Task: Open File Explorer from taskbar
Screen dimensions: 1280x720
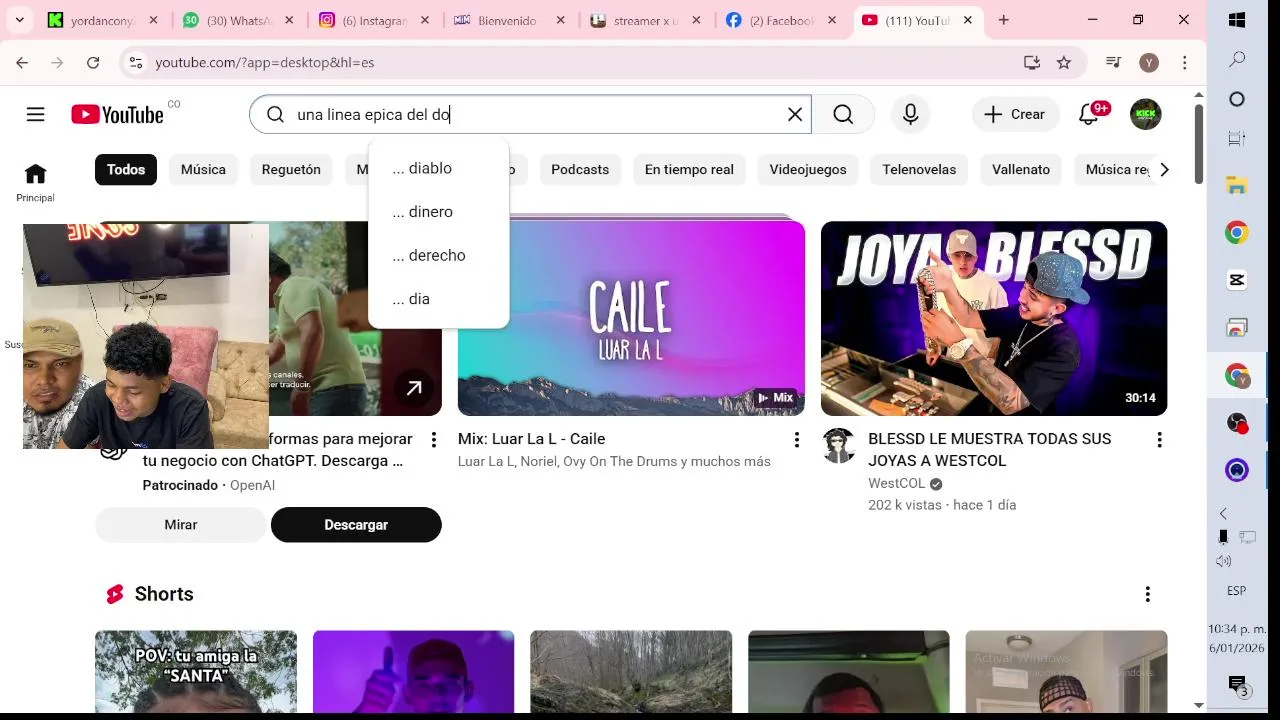Action: pos(1237,184)
